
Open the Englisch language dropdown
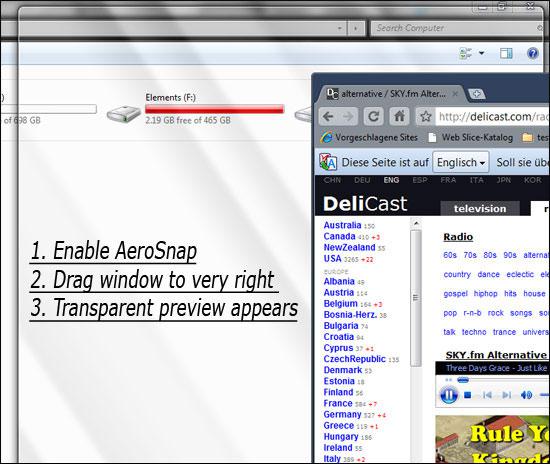point(461,162)
